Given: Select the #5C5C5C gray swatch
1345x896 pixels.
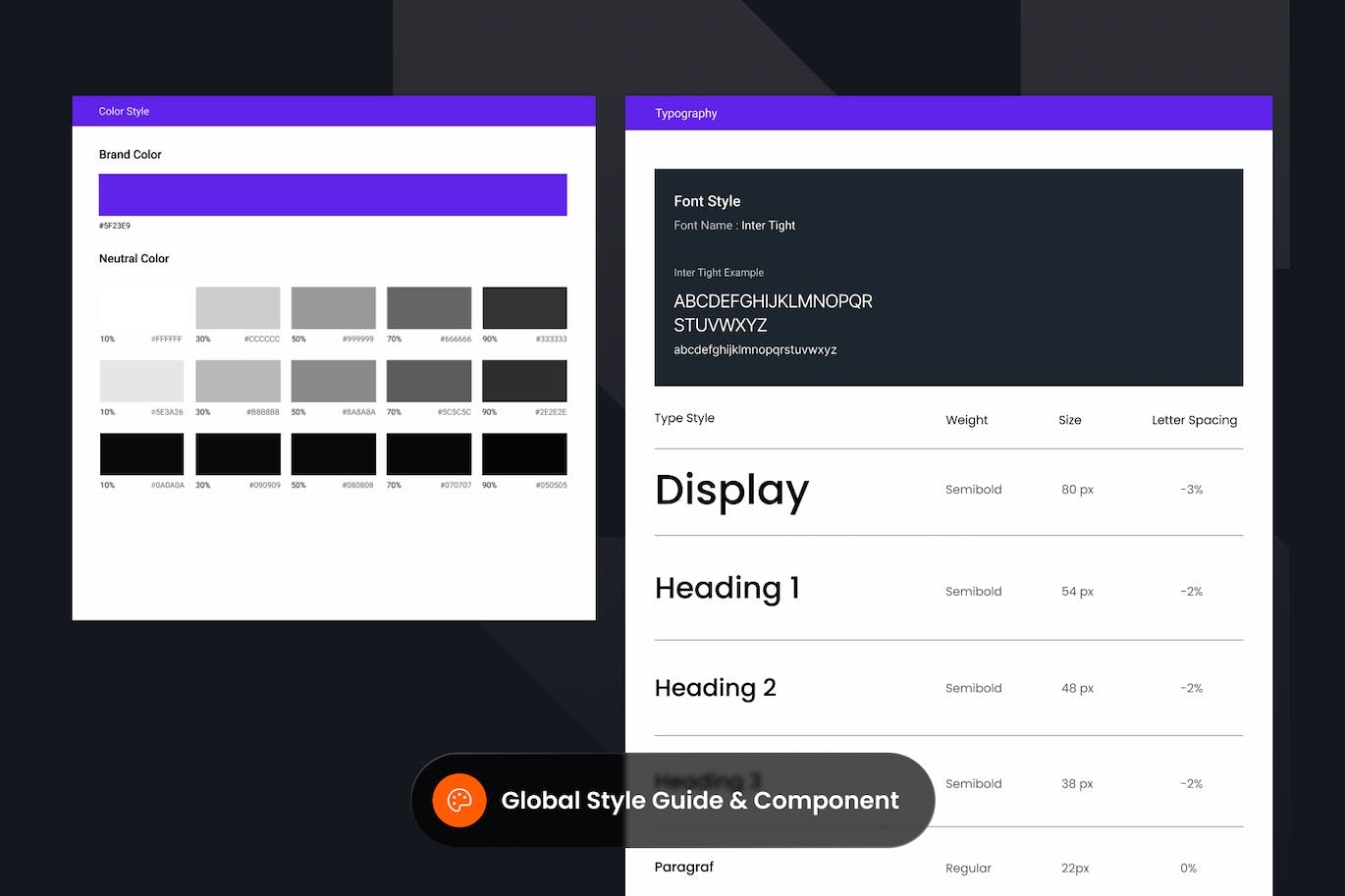Looking at the screenshot, I should 429,381.
